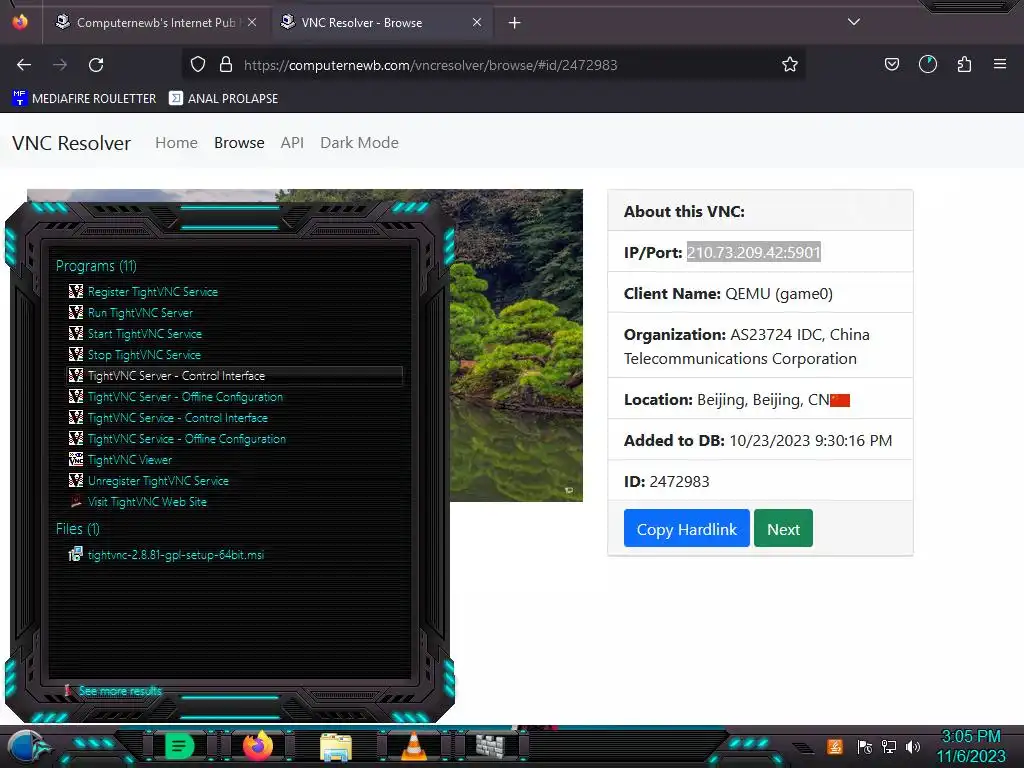This screenshot has height=768, width=1024.
Task: Click the Windows Start orb button
Action: (x=27, y=747)
